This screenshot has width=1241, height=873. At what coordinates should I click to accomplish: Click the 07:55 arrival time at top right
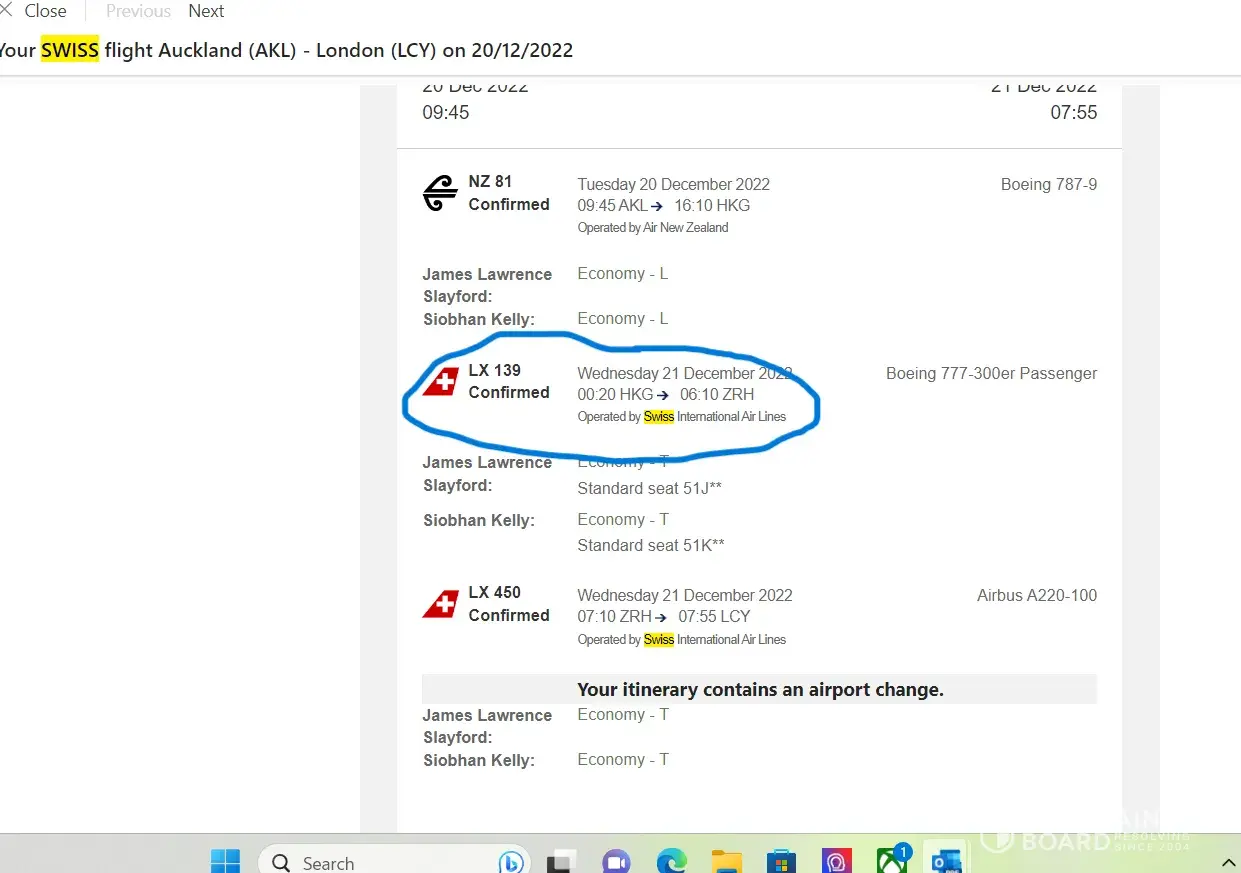click(x=1074, y=113)
